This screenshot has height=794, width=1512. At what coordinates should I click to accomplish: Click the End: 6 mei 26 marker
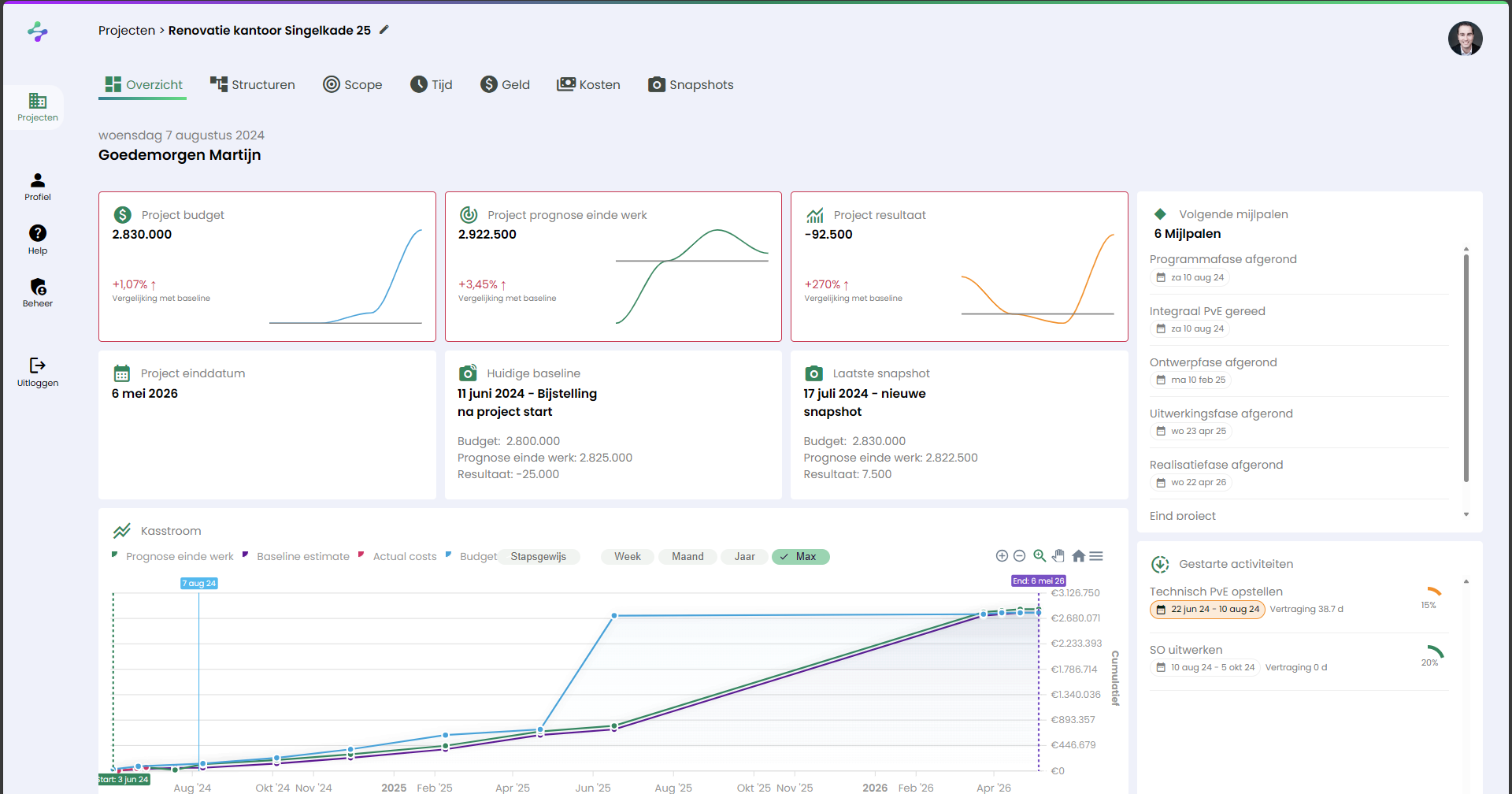(1038, 581)
